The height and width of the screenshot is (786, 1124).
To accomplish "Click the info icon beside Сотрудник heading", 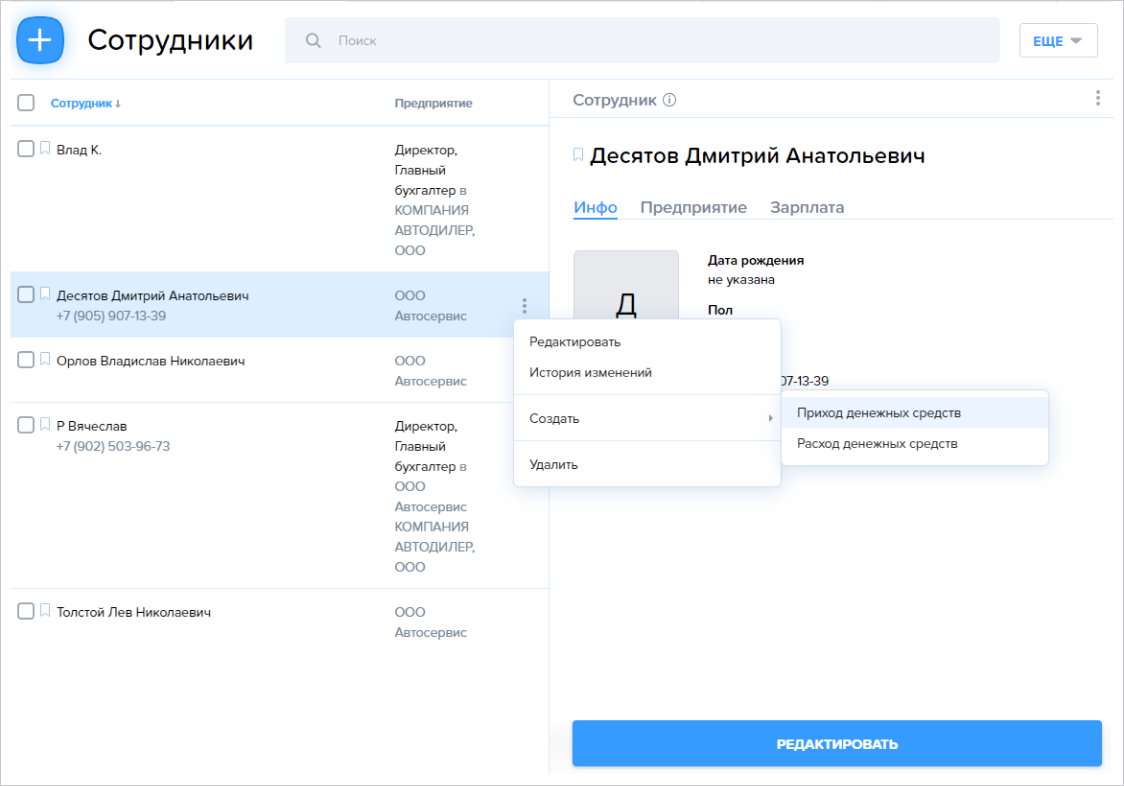I will tap(670, 100).
